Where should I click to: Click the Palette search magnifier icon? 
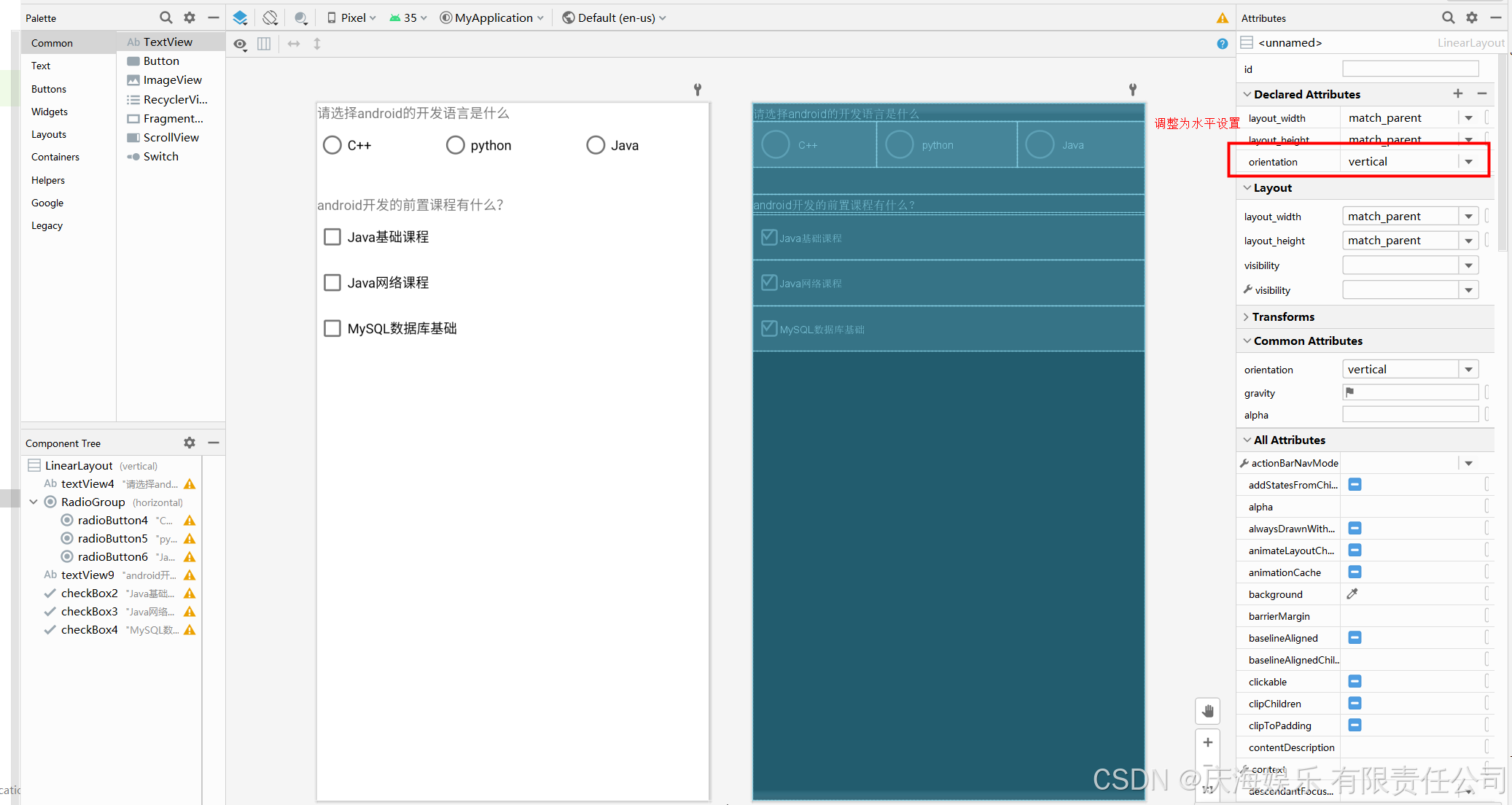coord(166,17)
